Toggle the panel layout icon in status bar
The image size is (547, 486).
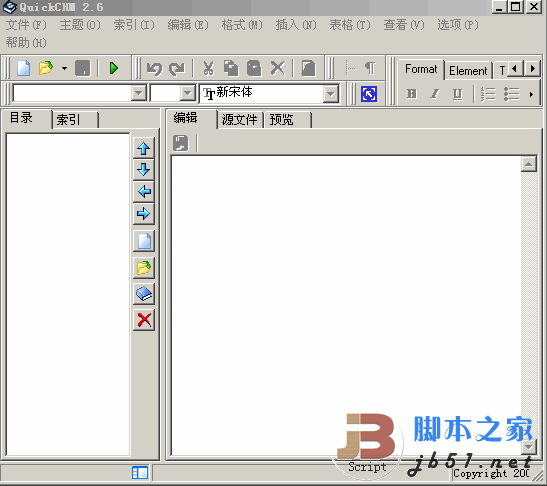coord(140,473)
